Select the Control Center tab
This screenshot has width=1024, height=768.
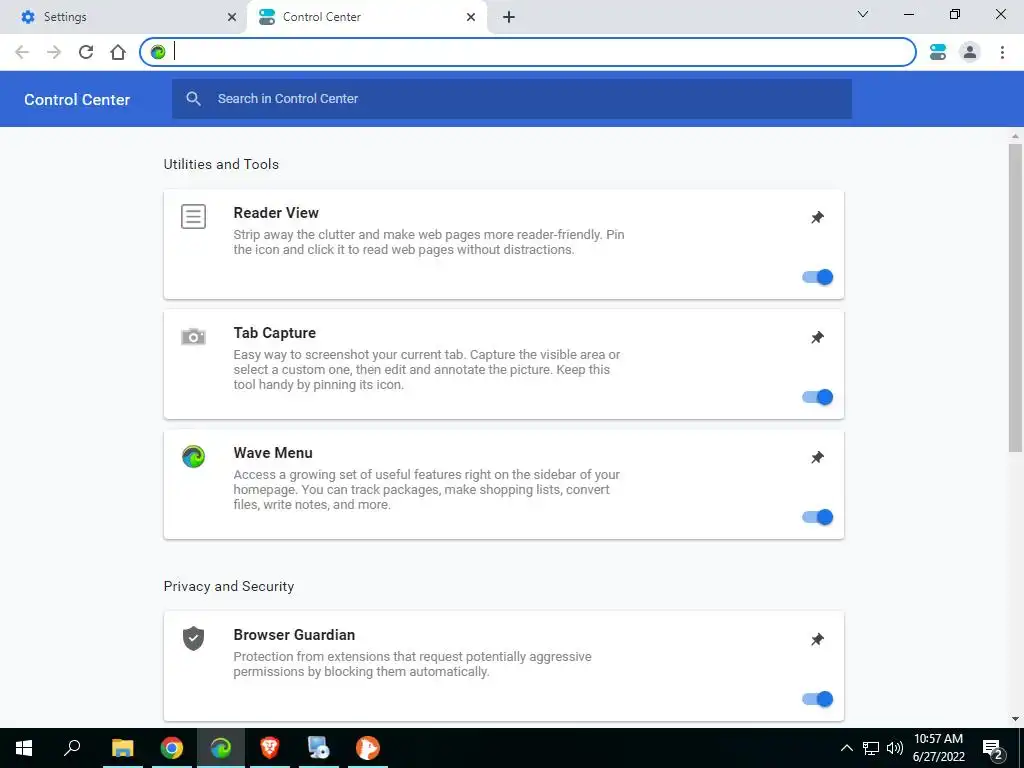point(366,17)
